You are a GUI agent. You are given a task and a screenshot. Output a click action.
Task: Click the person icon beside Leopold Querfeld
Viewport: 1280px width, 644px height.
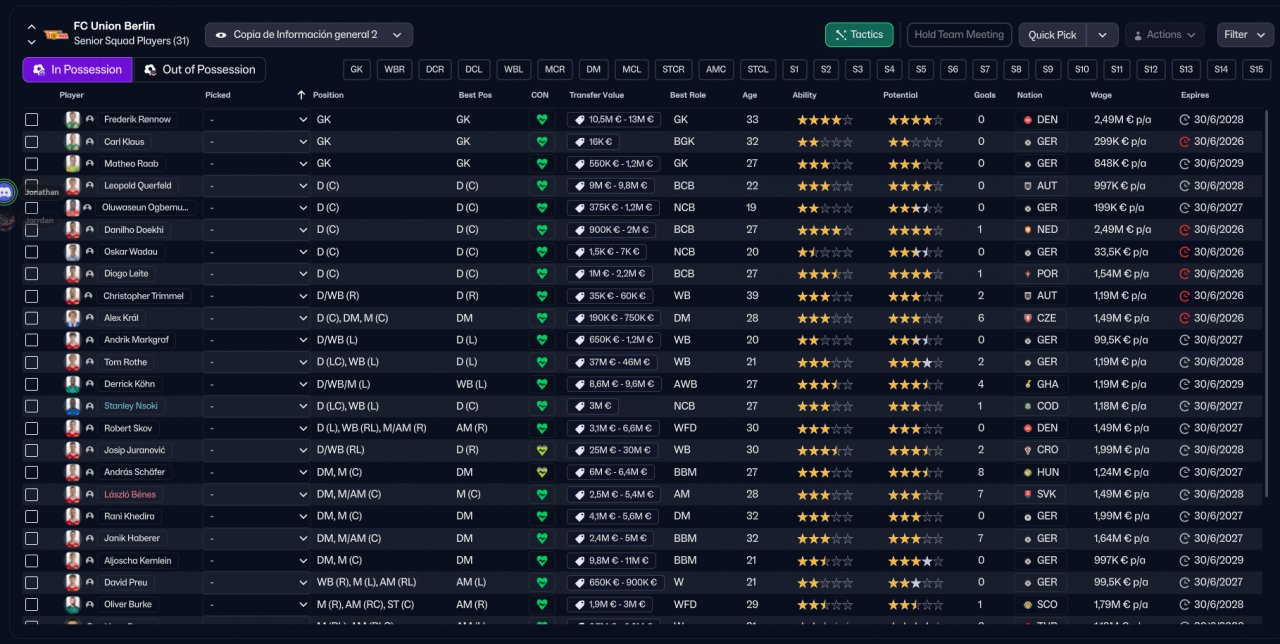[90, 186]
